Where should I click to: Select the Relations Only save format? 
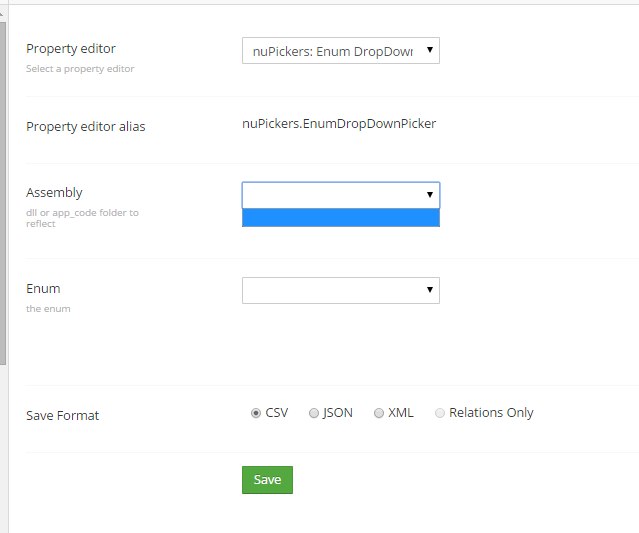[x=439, y=413]
